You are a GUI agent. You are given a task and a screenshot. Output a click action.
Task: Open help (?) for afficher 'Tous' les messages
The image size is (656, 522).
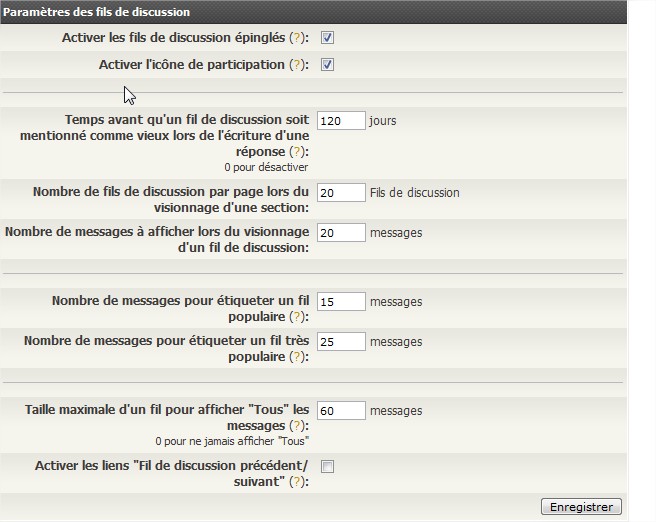[x=297, y=426]
